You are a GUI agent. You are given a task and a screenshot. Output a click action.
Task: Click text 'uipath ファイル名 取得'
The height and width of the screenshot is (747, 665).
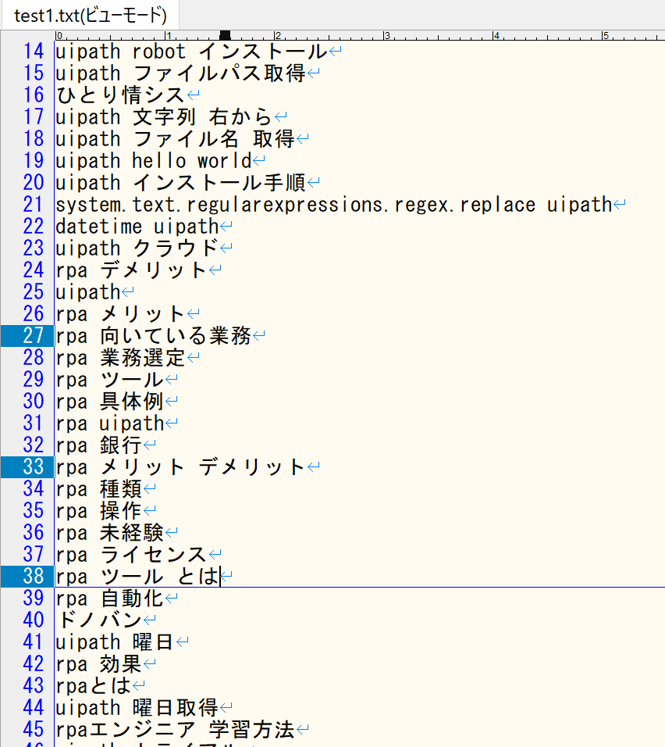pyautogui.click(x=175, y=139)
